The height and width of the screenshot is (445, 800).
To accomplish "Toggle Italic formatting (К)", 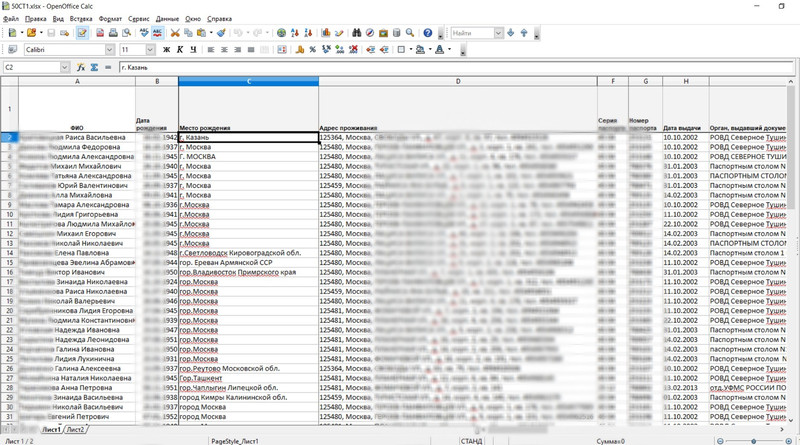I will click(179, 49).
